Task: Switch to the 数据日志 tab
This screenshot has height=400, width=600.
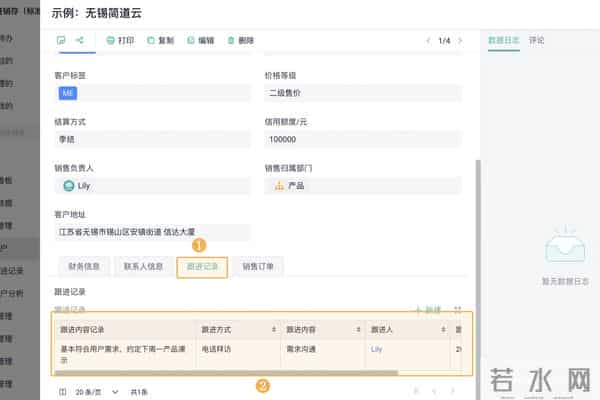Action: pos(504,40)
